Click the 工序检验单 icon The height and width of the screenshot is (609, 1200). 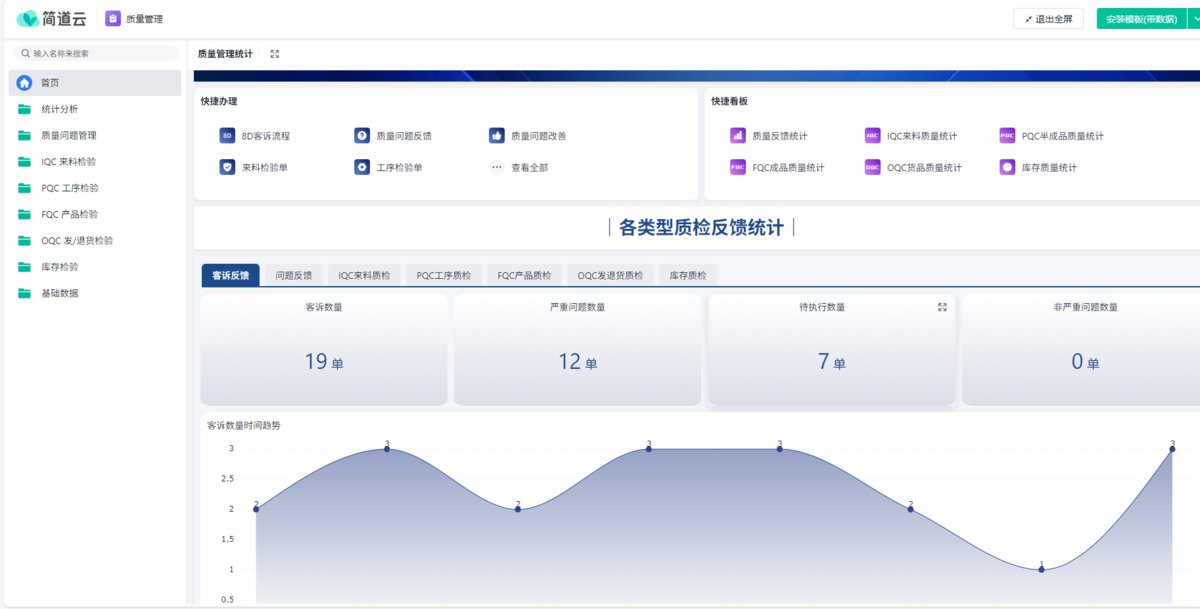coord(362,168)
